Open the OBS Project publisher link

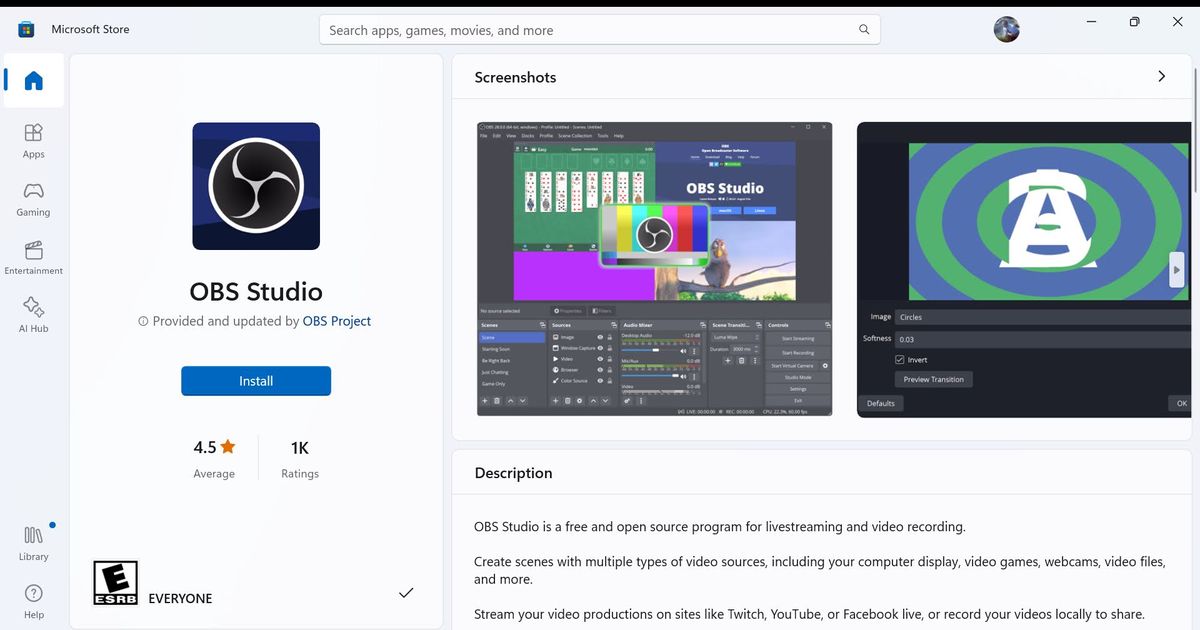(337, 321)
